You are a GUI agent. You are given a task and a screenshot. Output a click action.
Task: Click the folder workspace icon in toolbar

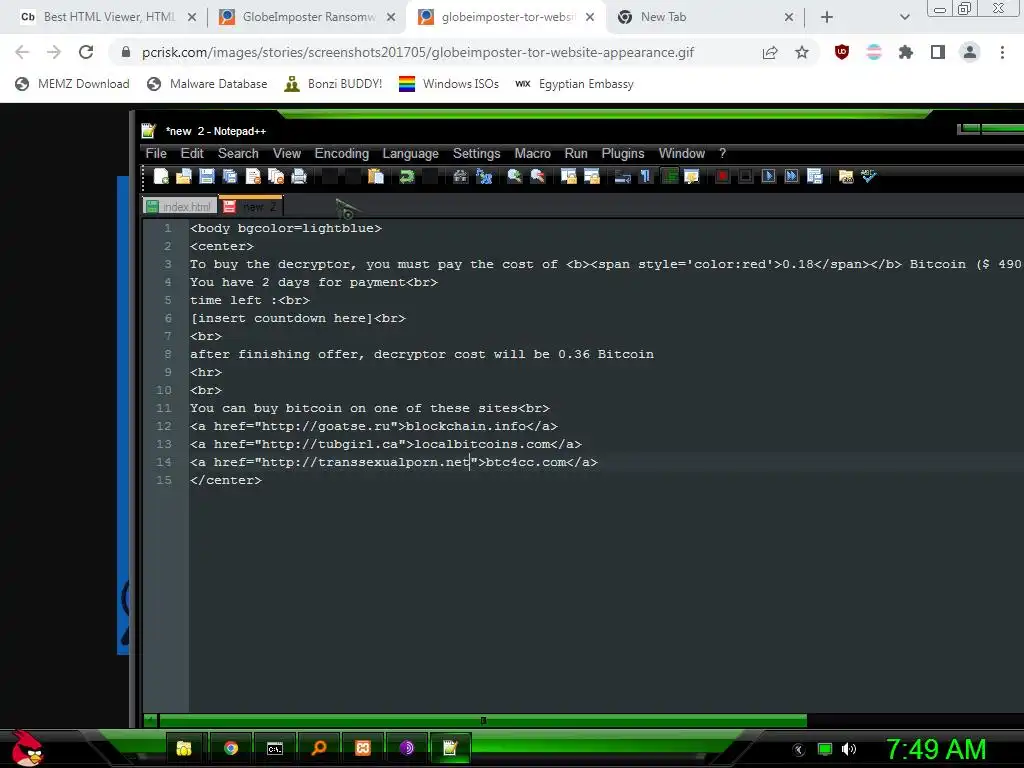846,176
